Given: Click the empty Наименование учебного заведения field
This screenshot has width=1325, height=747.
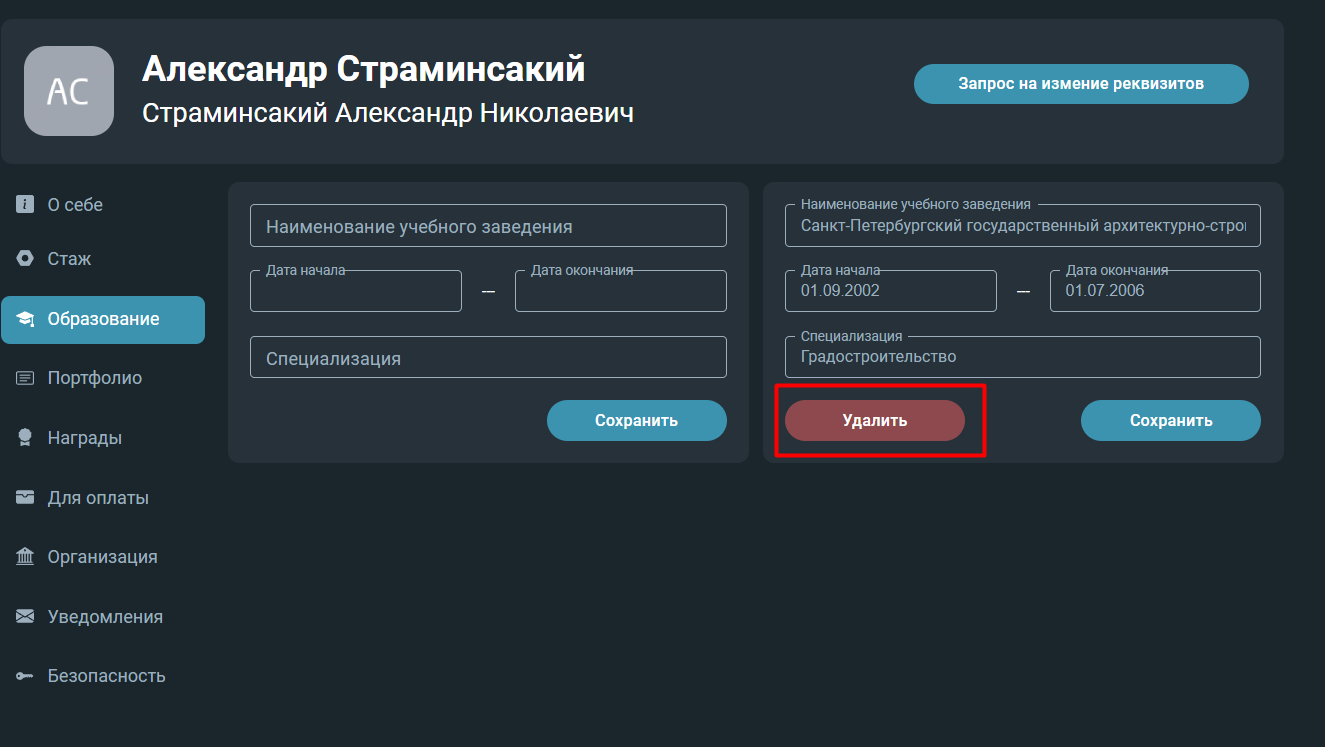Looking at the screenshot, I should (488, 226).
